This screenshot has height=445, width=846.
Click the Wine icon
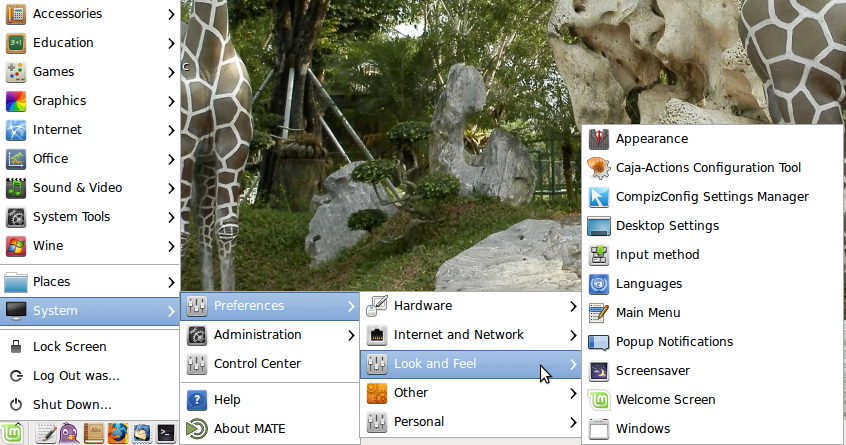click(x=16, y=246)
